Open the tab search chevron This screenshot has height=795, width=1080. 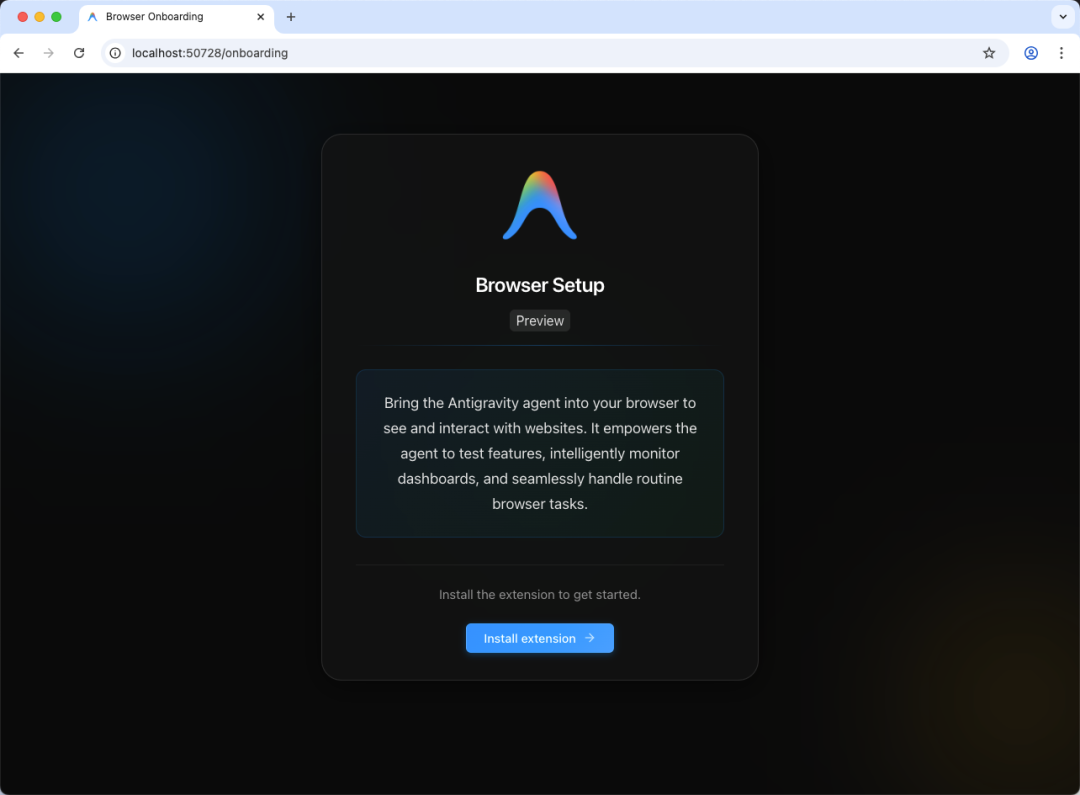tap(1063, 17)
